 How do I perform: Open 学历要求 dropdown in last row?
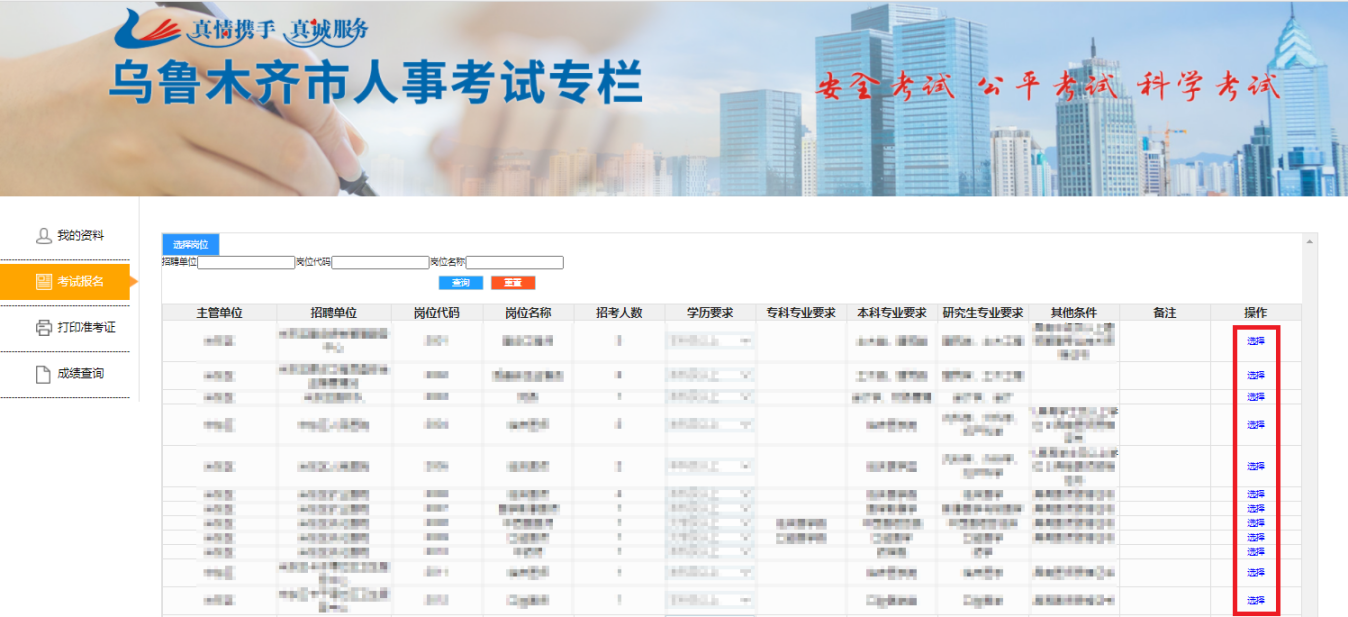tap(710, 601)
